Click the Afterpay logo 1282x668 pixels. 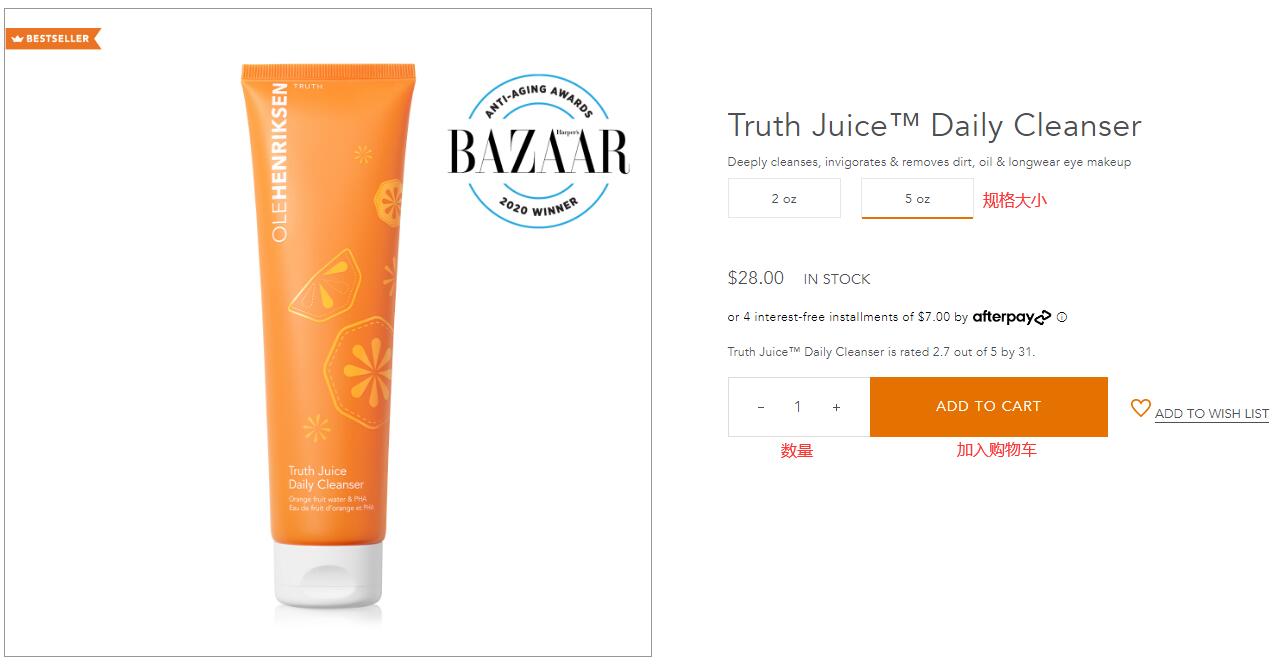coord(1011,317)
